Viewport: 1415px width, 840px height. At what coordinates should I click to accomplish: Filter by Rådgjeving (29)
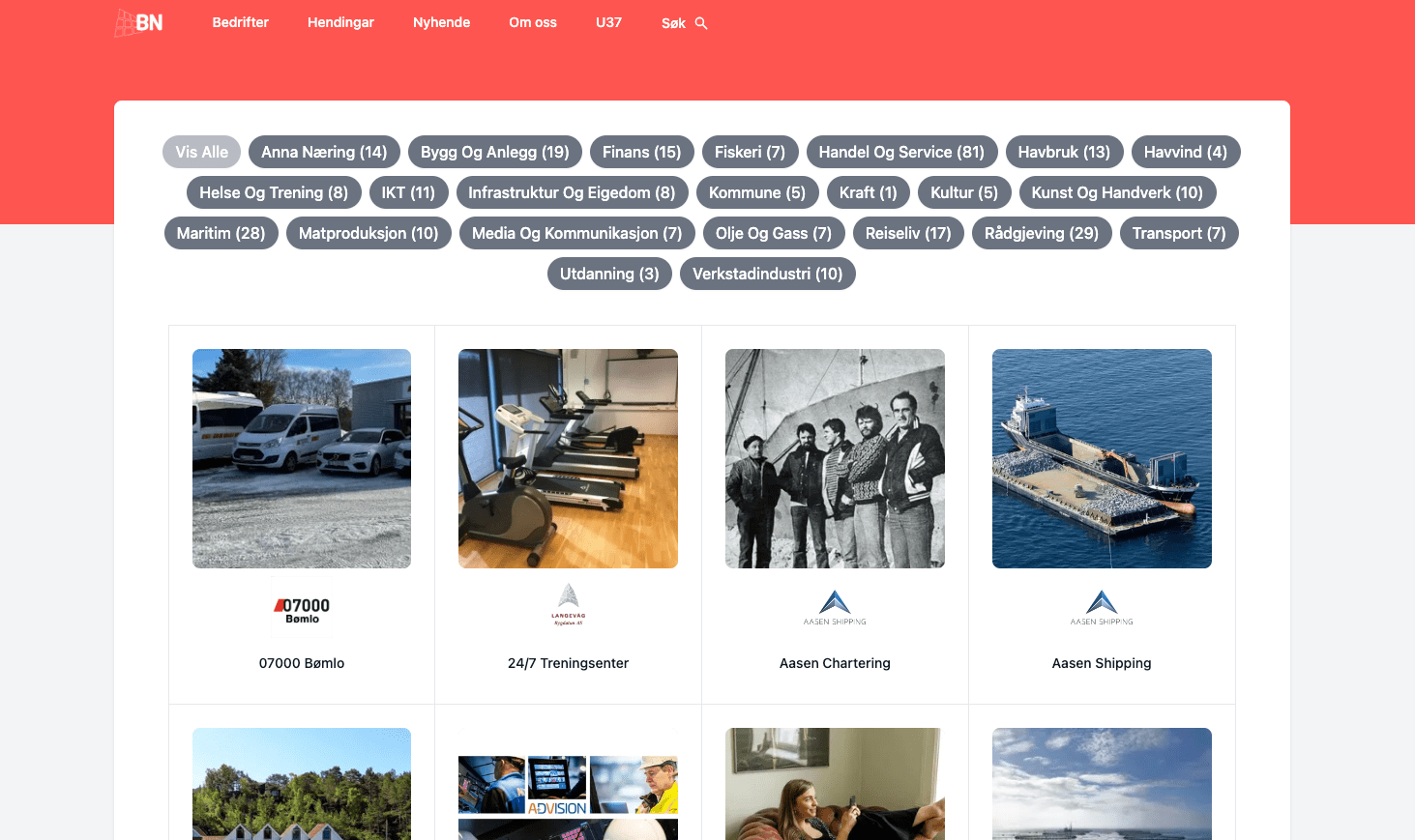(x=1042, y=233)
